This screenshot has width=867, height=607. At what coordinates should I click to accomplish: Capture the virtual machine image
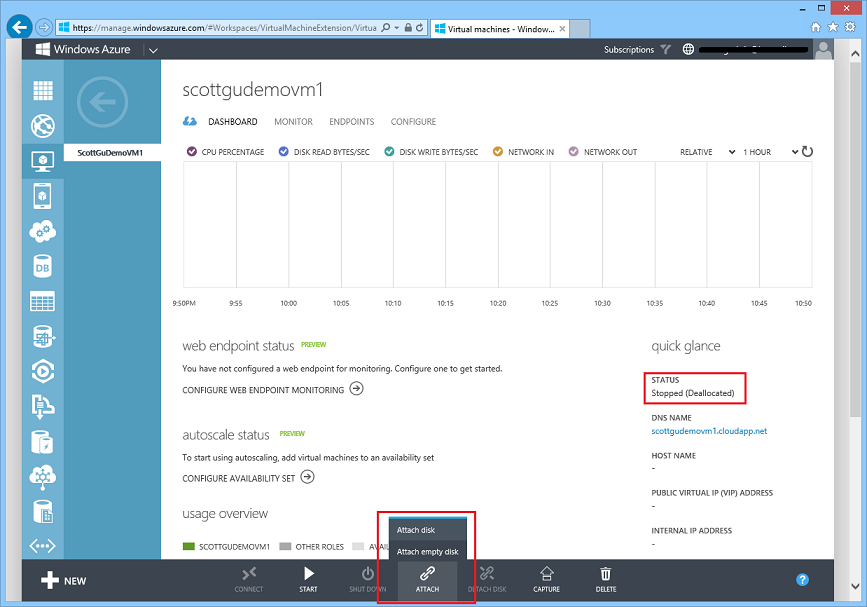point(546,574)
